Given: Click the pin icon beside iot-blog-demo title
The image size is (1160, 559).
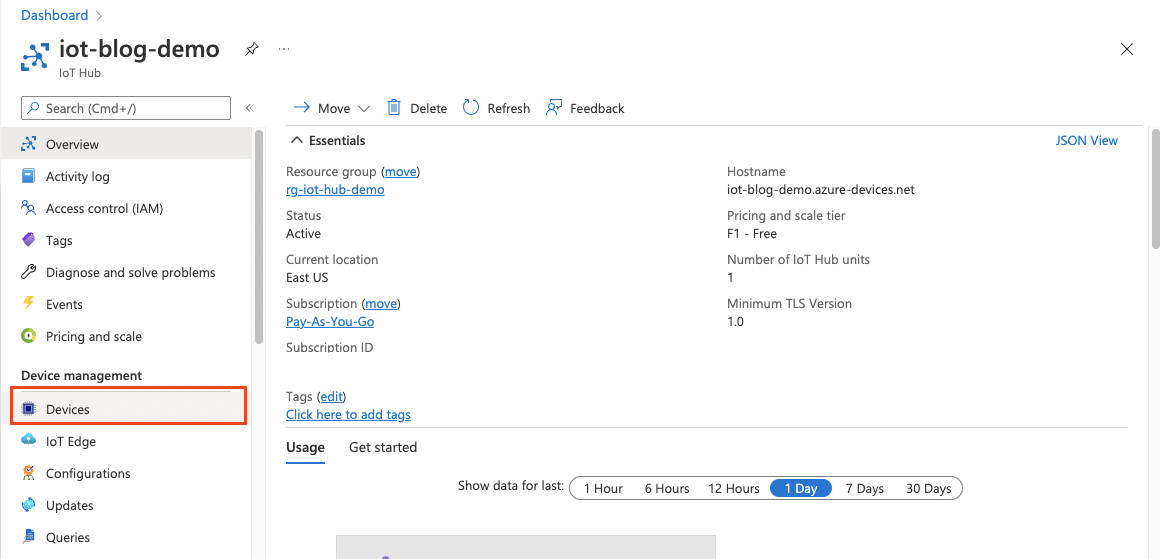Looking at the screenshot, I should pos(252,49).
